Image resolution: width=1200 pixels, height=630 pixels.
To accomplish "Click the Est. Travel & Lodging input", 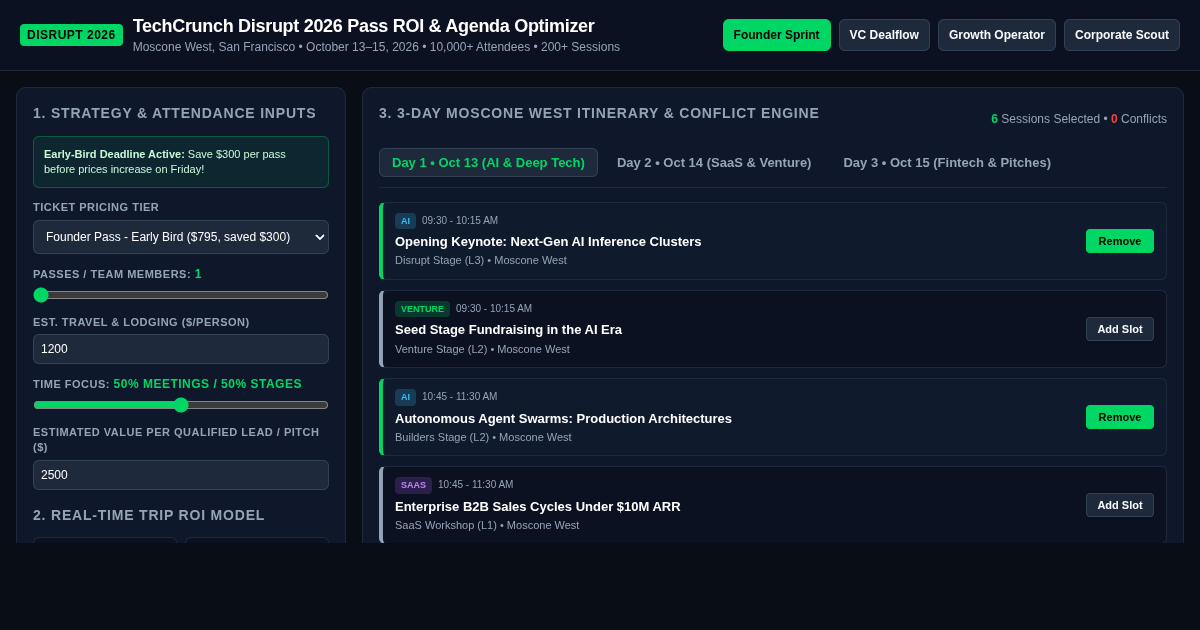I will (x=181, y=349).
